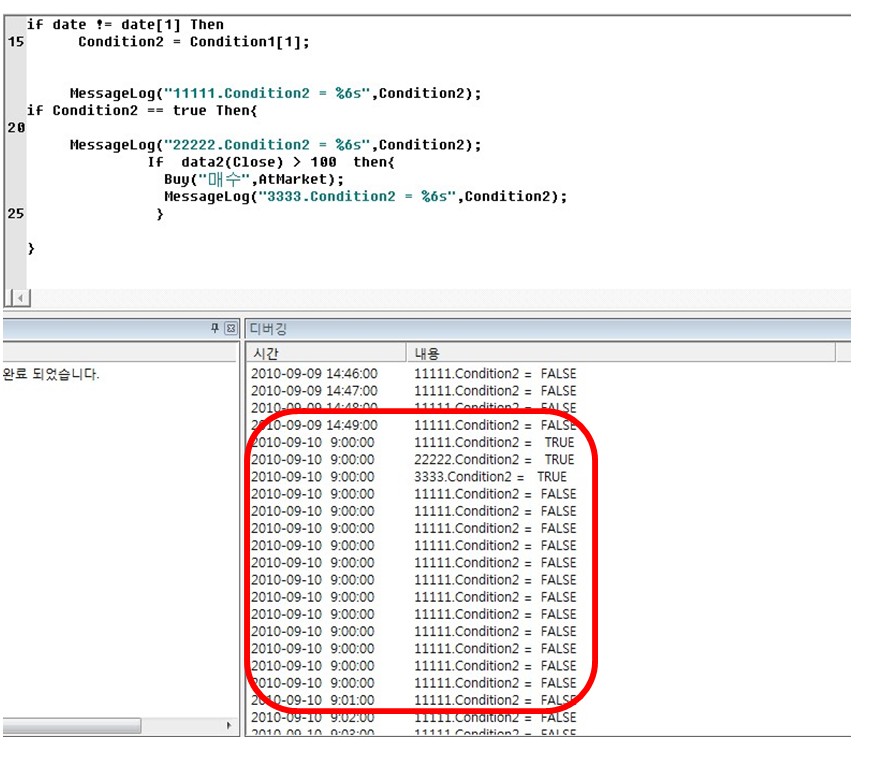Screen dimensions: 875x757
Task: Close the left output panel with X icon
Action: click(231, 328)
